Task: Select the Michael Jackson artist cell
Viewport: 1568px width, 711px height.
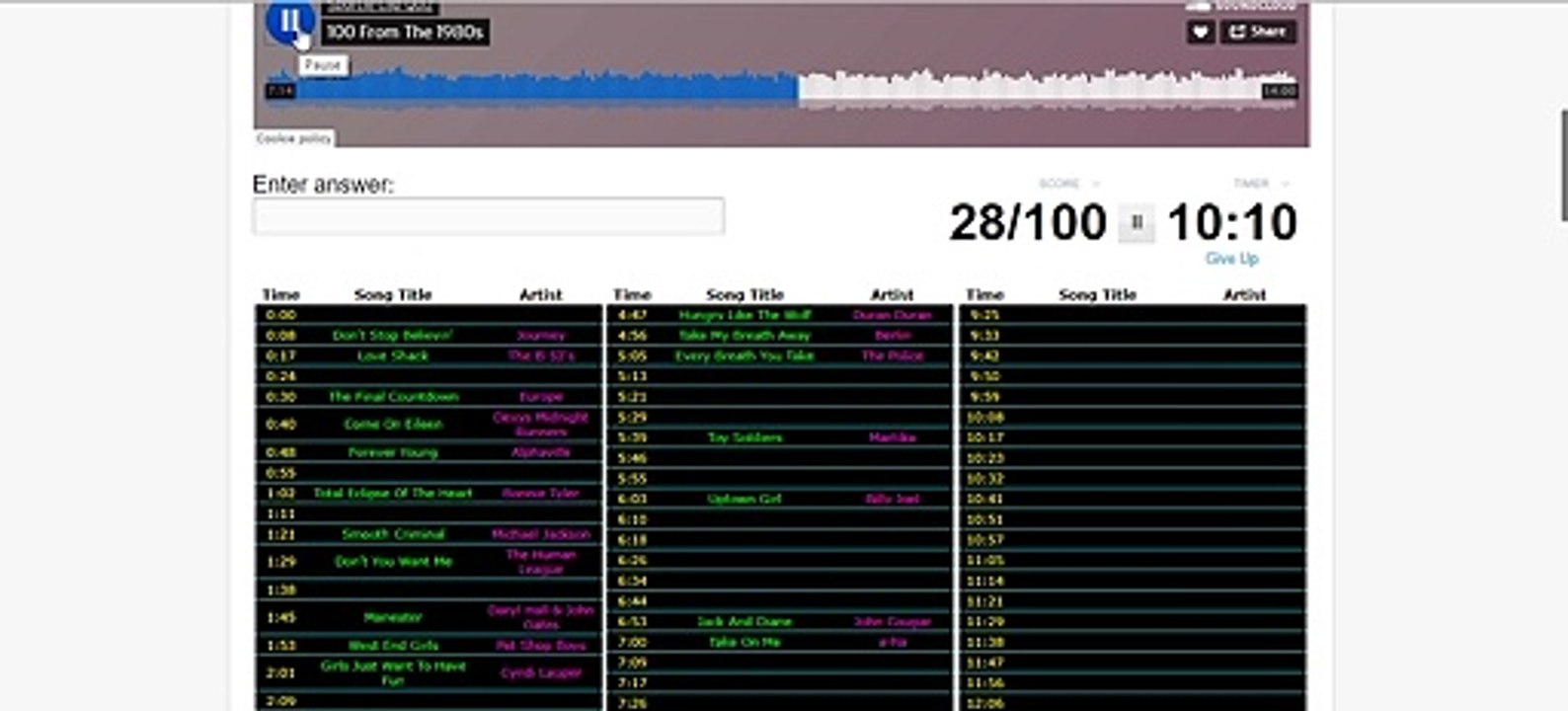Action: 540,534
